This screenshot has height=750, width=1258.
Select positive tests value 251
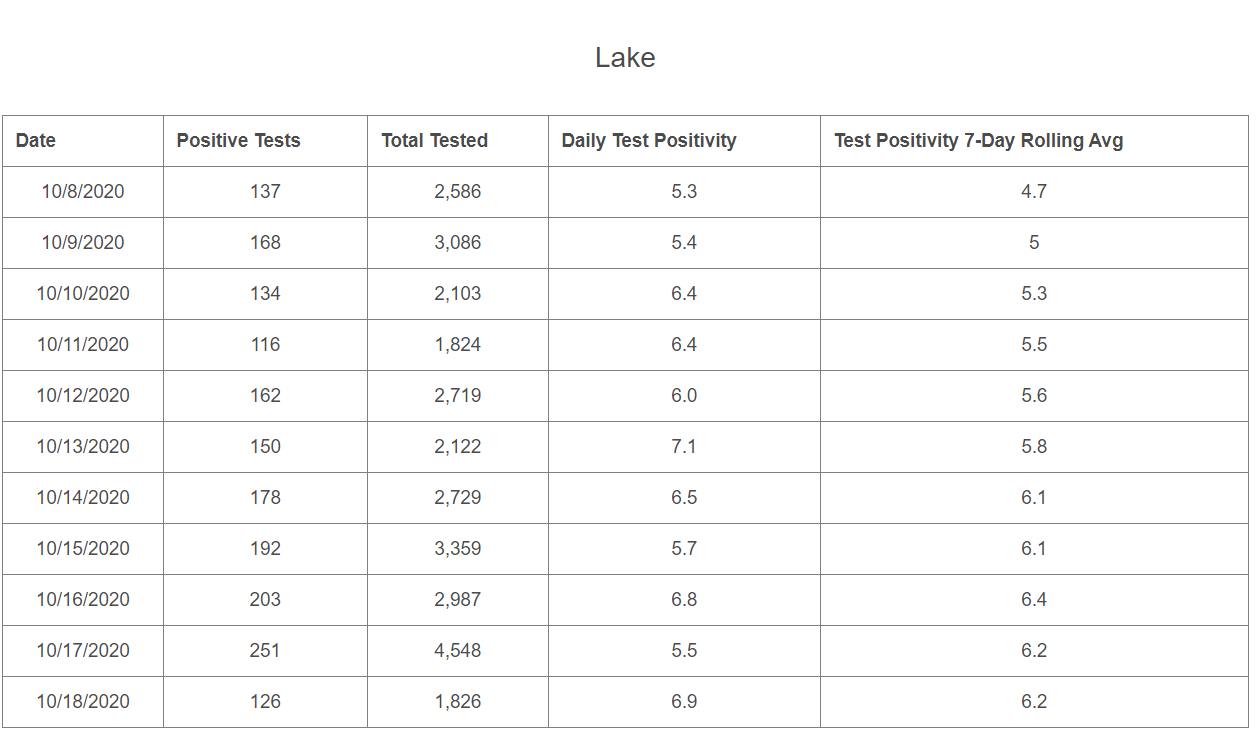pos(265,651)
